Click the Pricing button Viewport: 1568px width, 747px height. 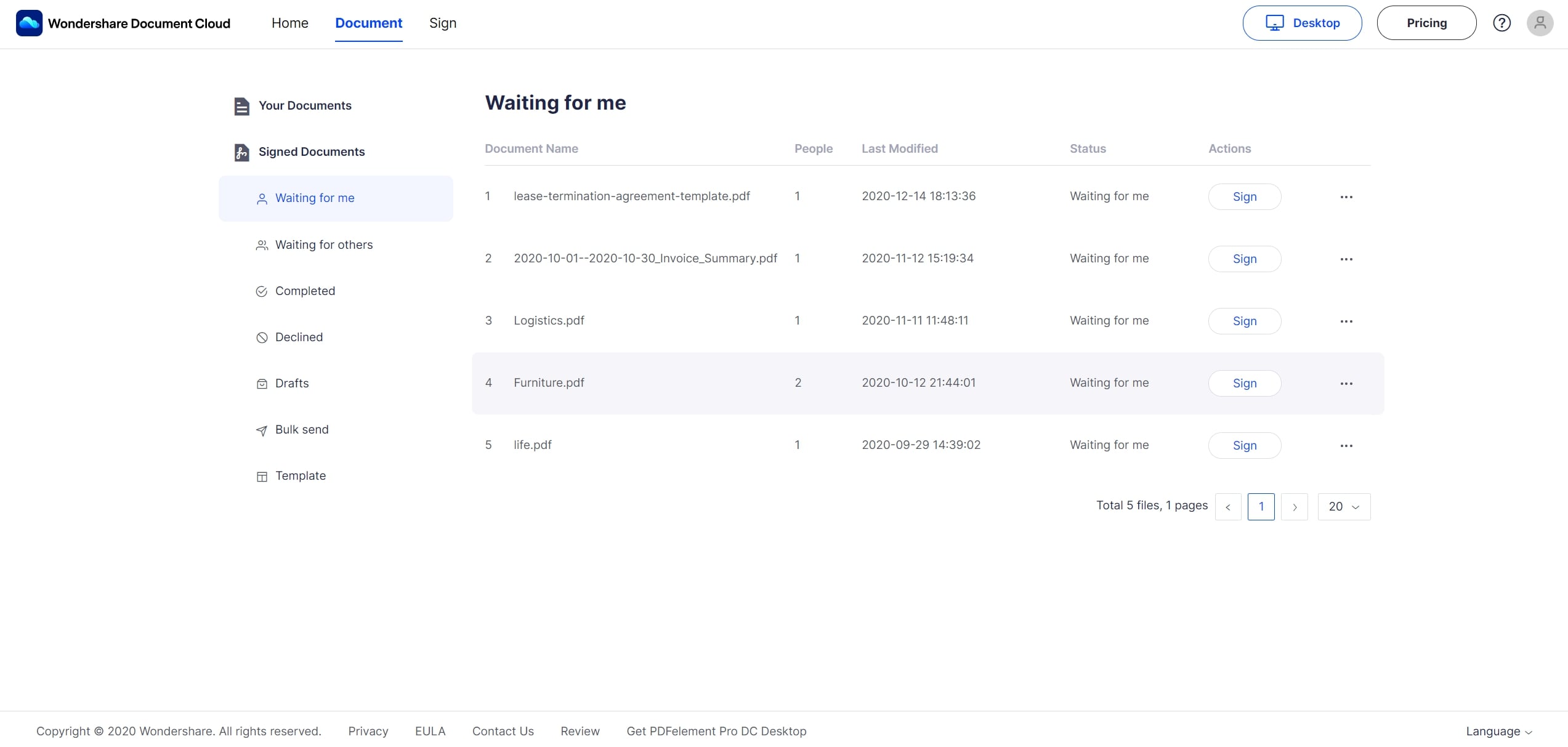1426,23
